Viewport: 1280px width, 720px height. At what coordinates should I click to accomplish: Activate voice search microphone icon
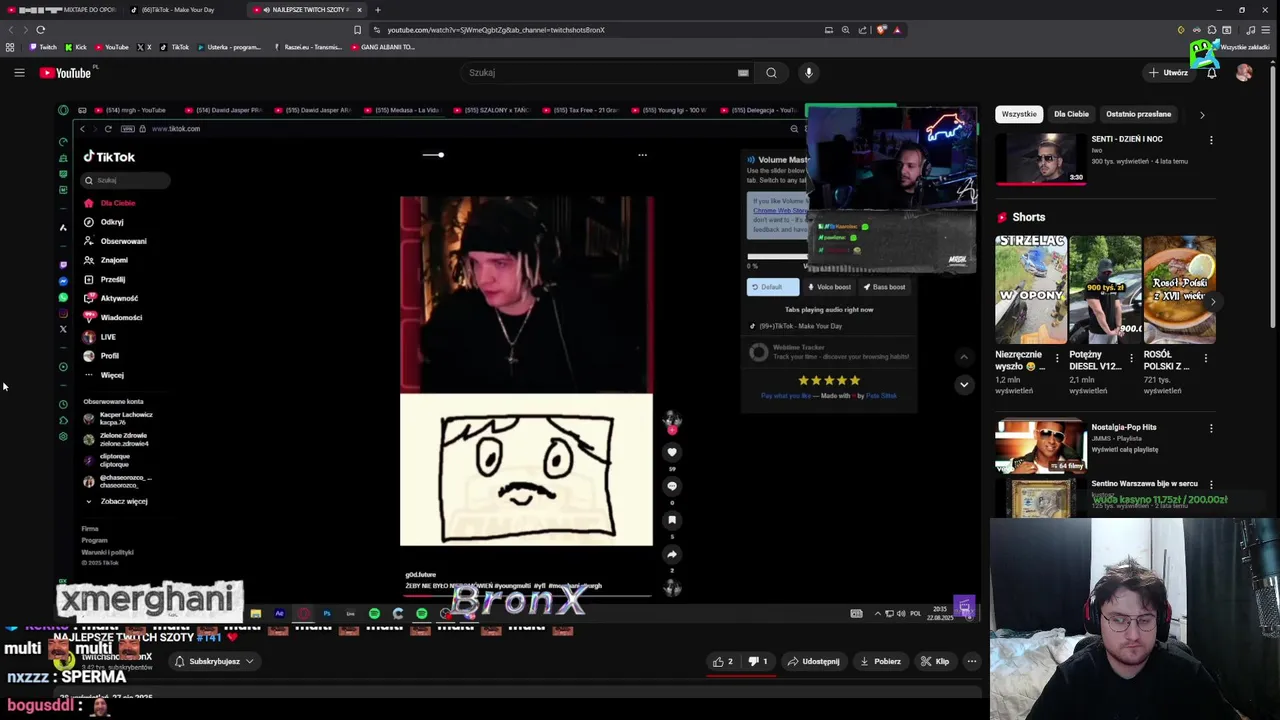coord(809,72)
